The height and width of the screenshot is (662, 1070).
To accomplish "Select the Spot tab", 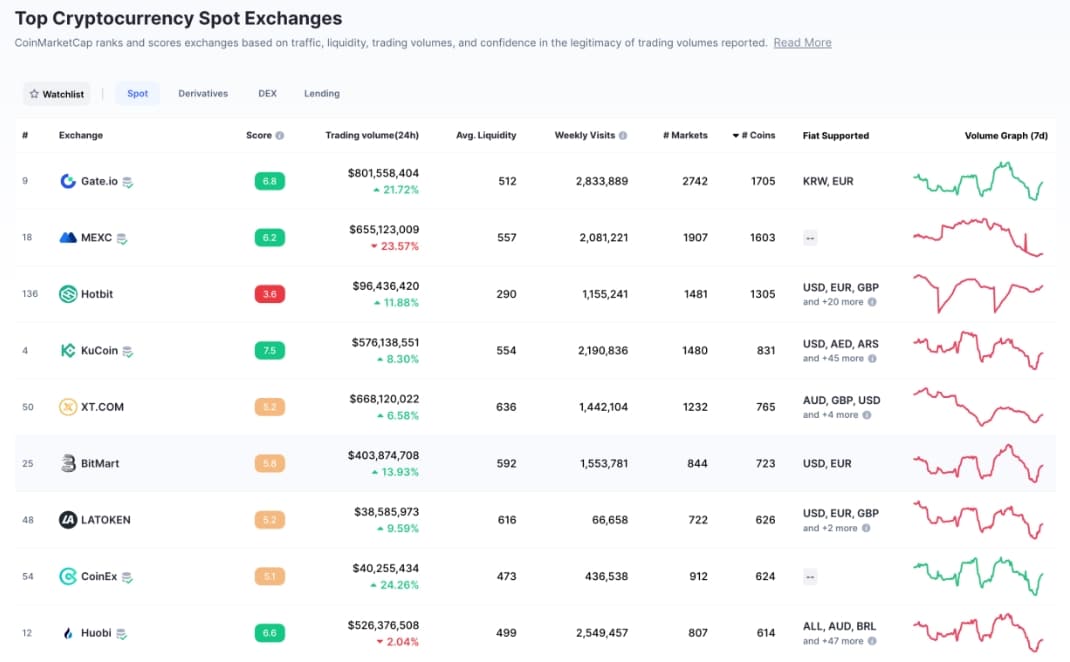I will pos(137,93).
